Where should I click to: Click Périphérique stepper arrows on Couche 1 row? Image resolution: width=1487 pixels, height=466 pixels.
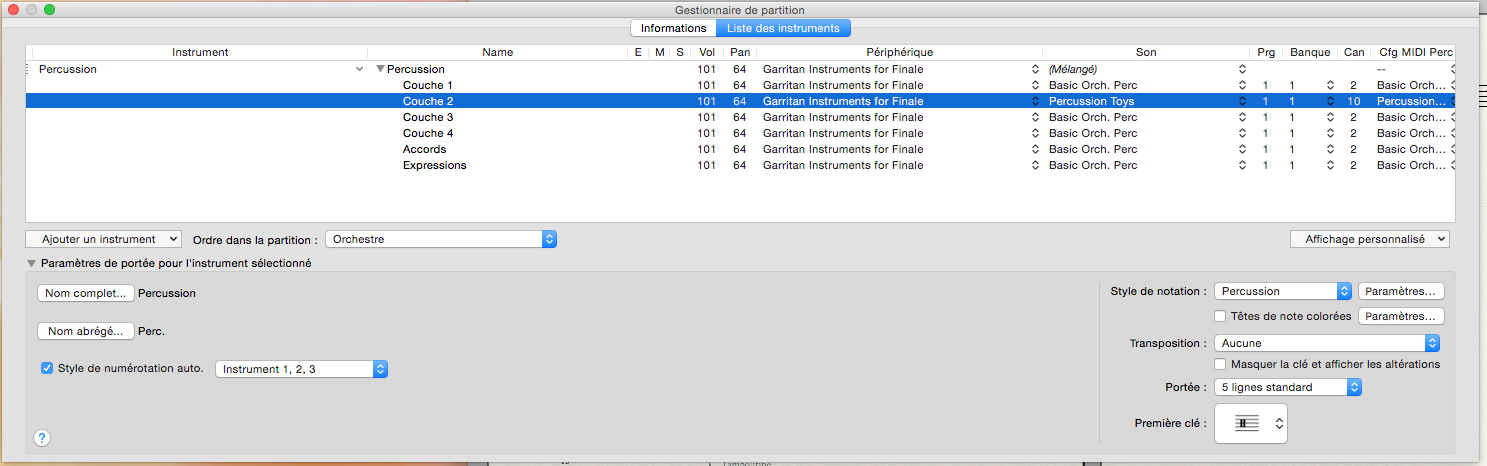(x=1035, y=85)
